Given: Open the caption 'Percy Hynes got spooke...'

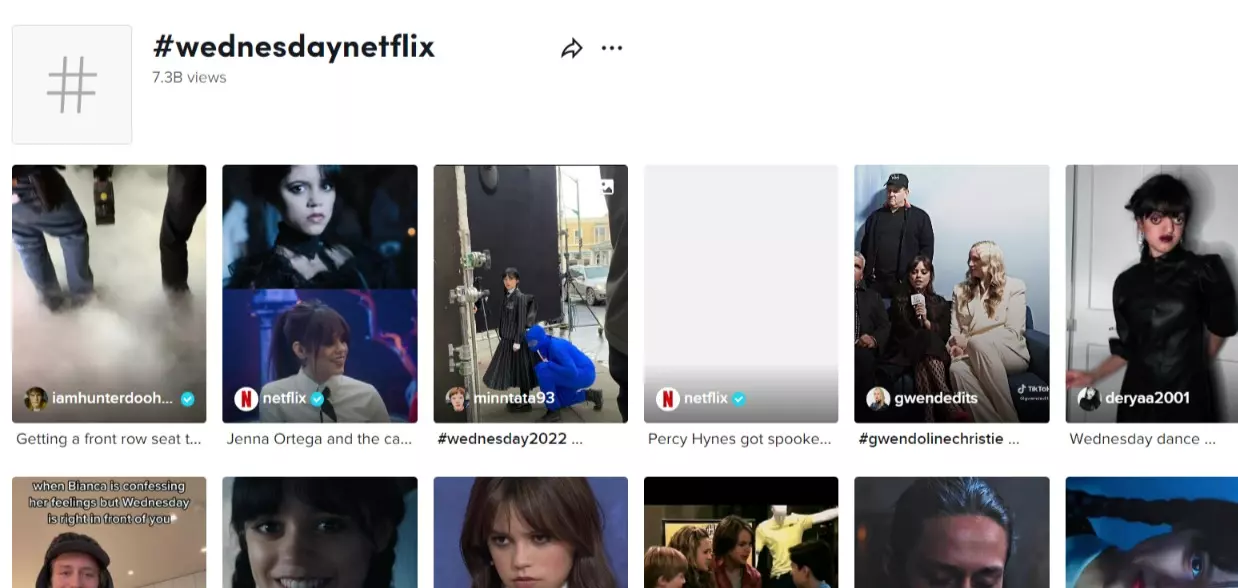Looking at the screenshot, I should click(x=740, y=438).
